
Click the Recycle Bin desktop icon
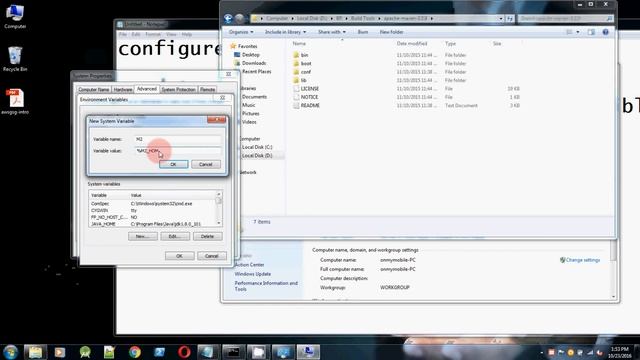(15, 59)
